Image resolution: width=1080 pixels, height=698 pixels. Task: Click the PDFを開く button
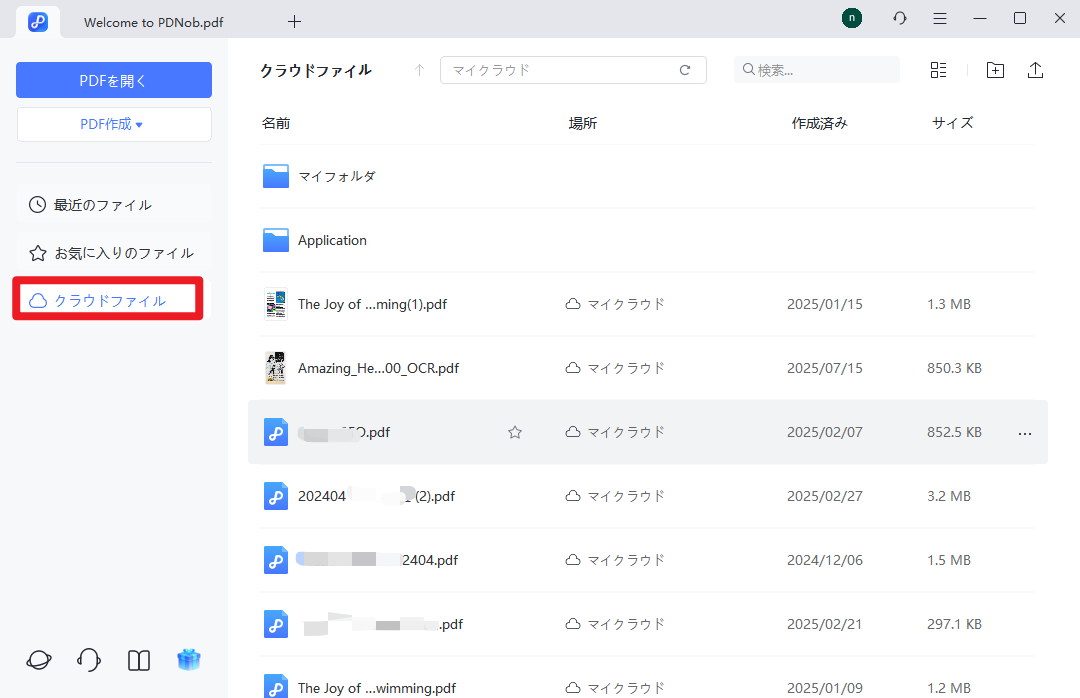pos(113,79)
